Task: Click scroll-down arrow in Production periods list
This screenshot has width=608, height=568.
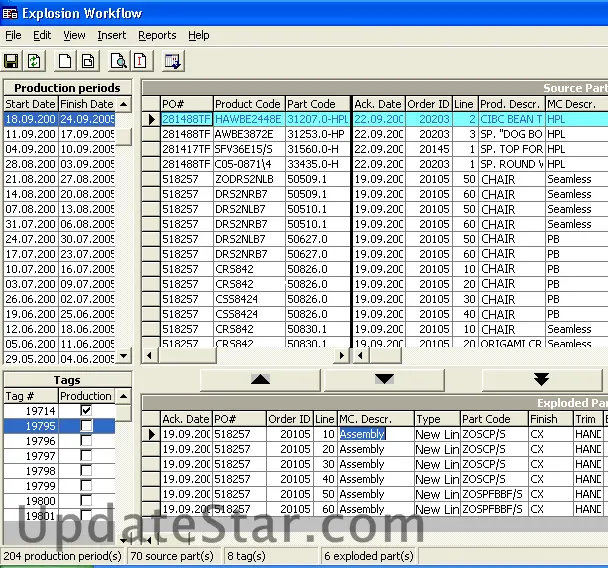Action: point(124,356)
